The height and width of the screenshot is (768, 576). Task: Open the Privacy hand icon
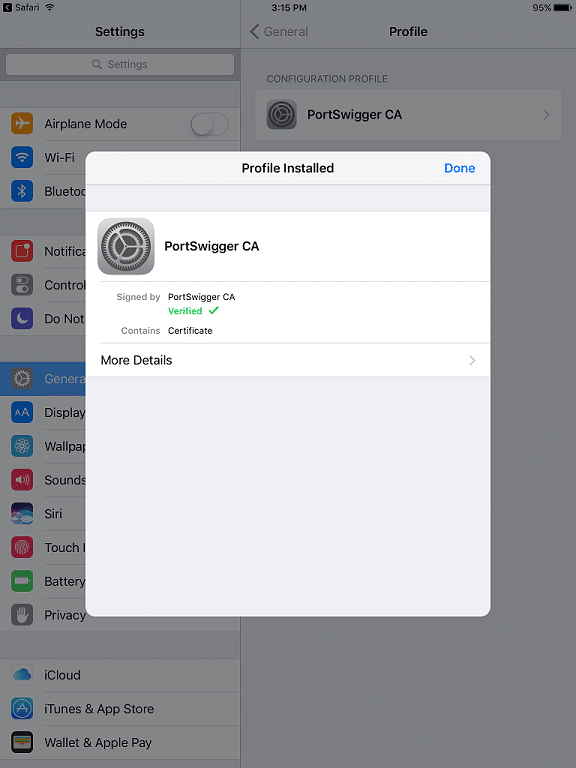tap(22, 615)
